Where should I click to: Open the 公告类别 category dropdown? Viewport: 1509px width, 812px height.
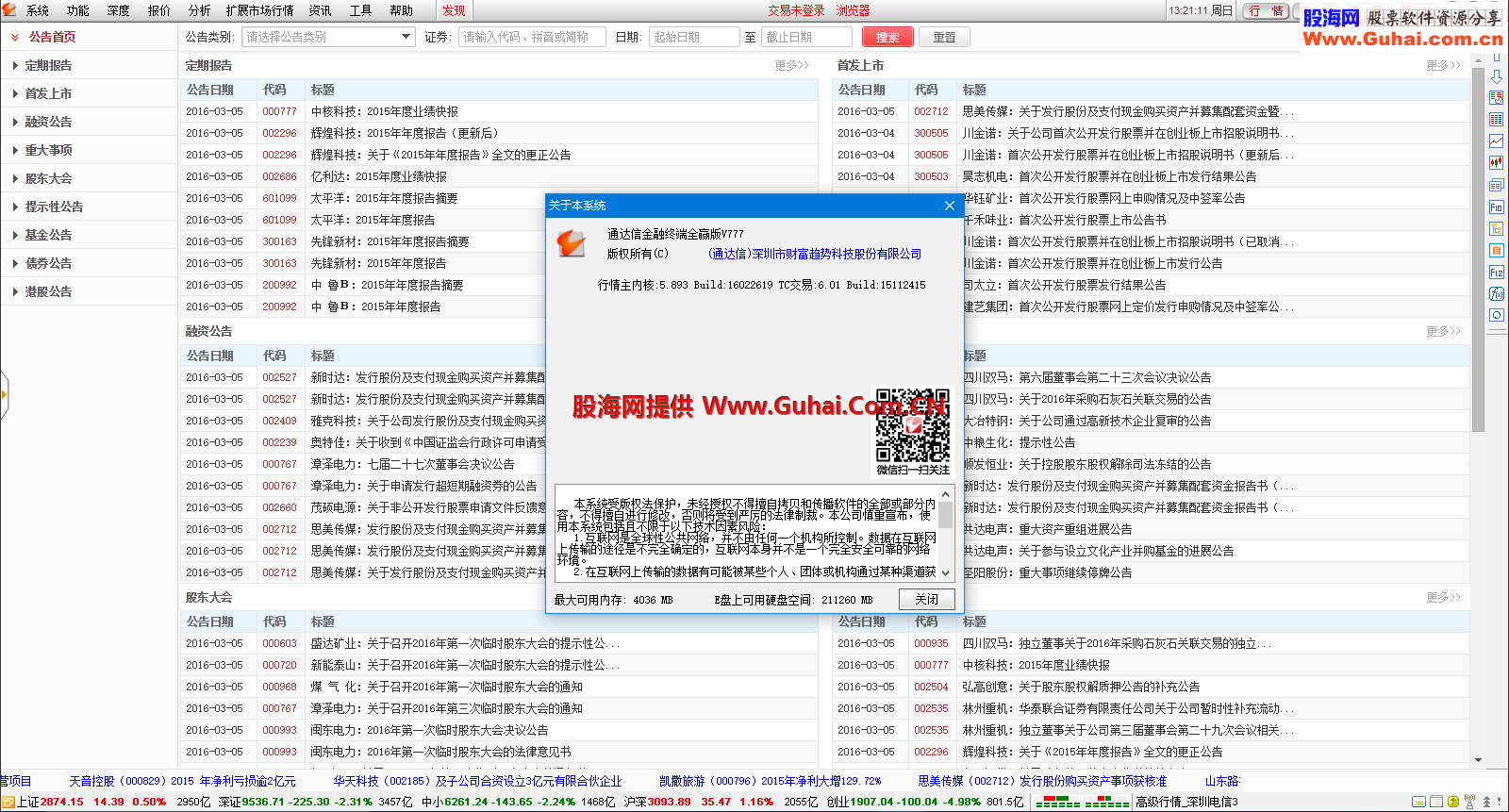[328, 37]
